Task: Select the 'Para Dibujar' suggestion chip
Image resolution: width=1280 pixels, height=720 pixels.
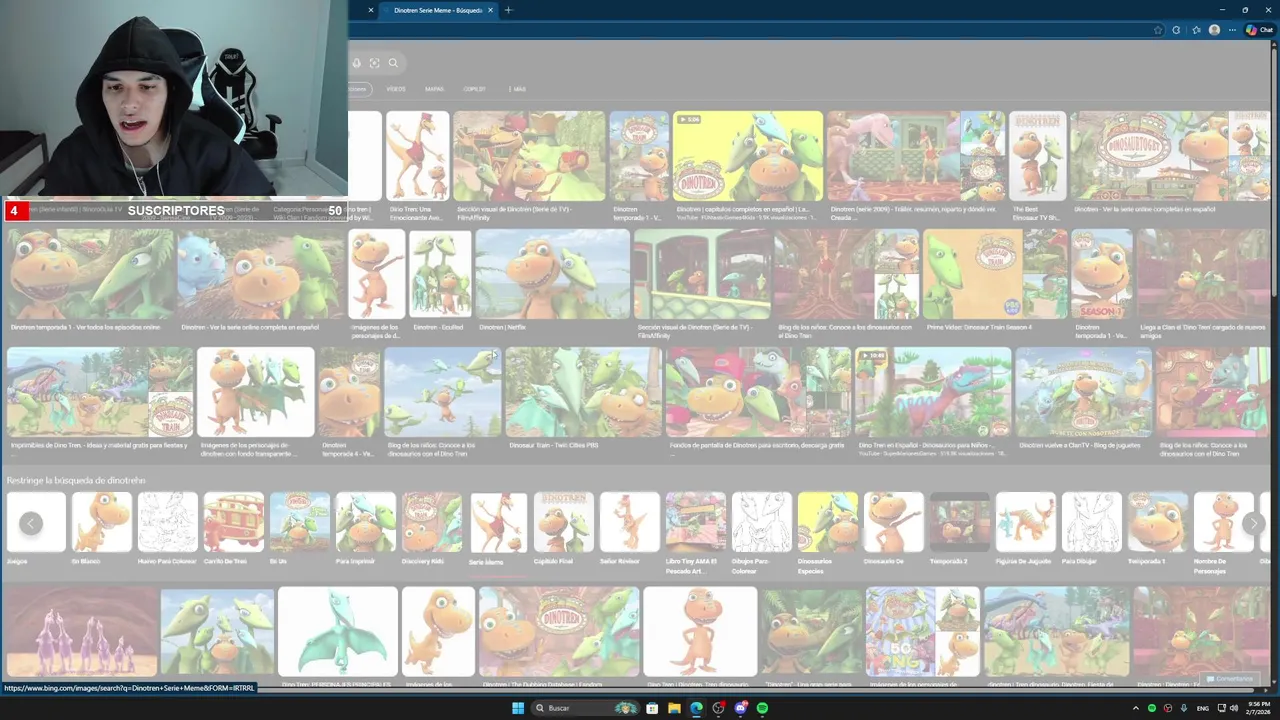Action: tap(1092, 528)
